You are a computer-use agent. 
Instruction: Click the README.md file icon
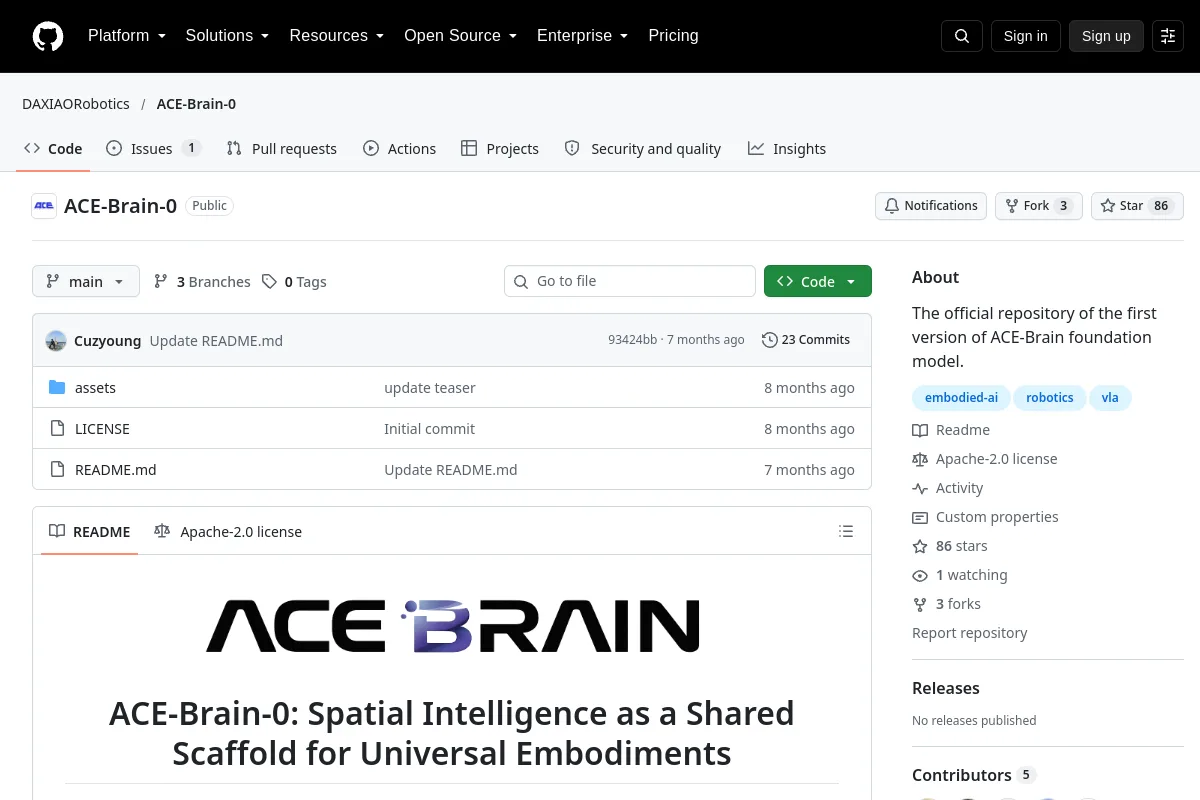pyautogui.click(x=57, y=470)
